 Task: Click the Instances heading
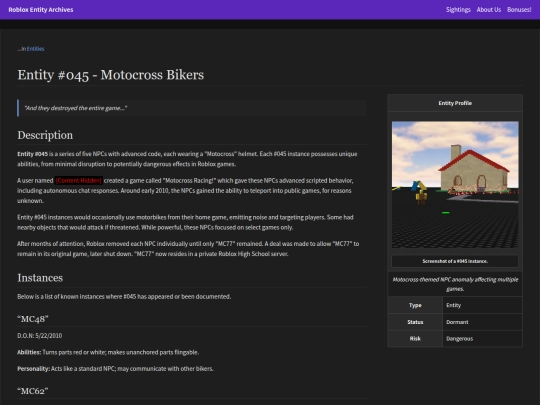[x=40, y=278]
